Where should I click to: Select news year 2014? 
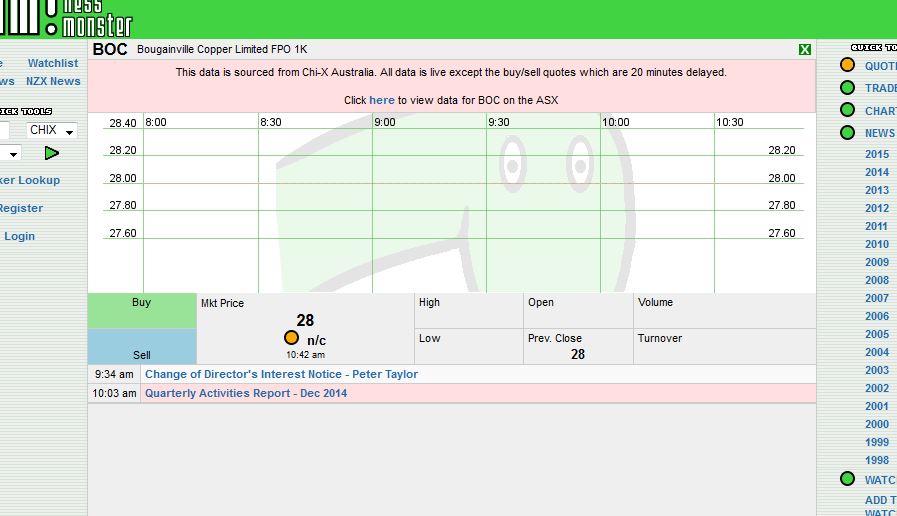pyautogui.click(x=877, y=172)
